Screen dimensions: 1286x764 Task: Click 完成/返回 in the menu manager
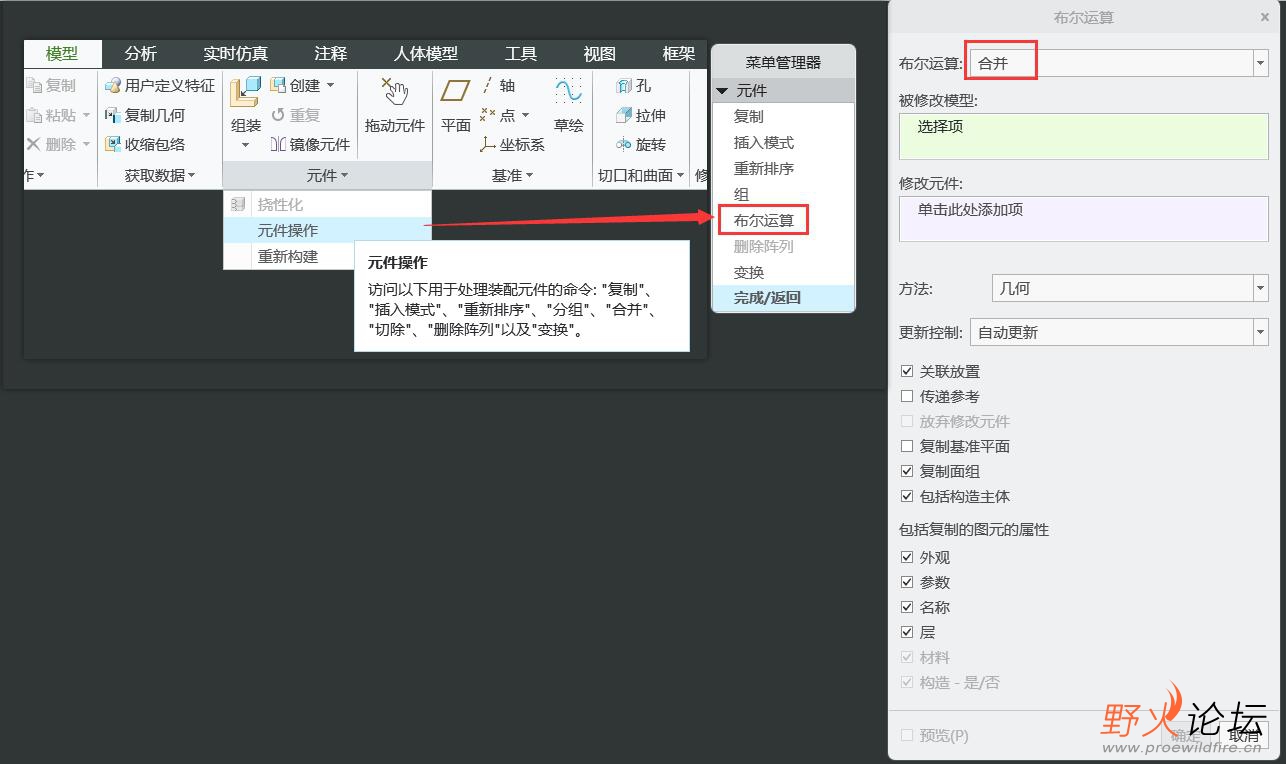point(784,298)
